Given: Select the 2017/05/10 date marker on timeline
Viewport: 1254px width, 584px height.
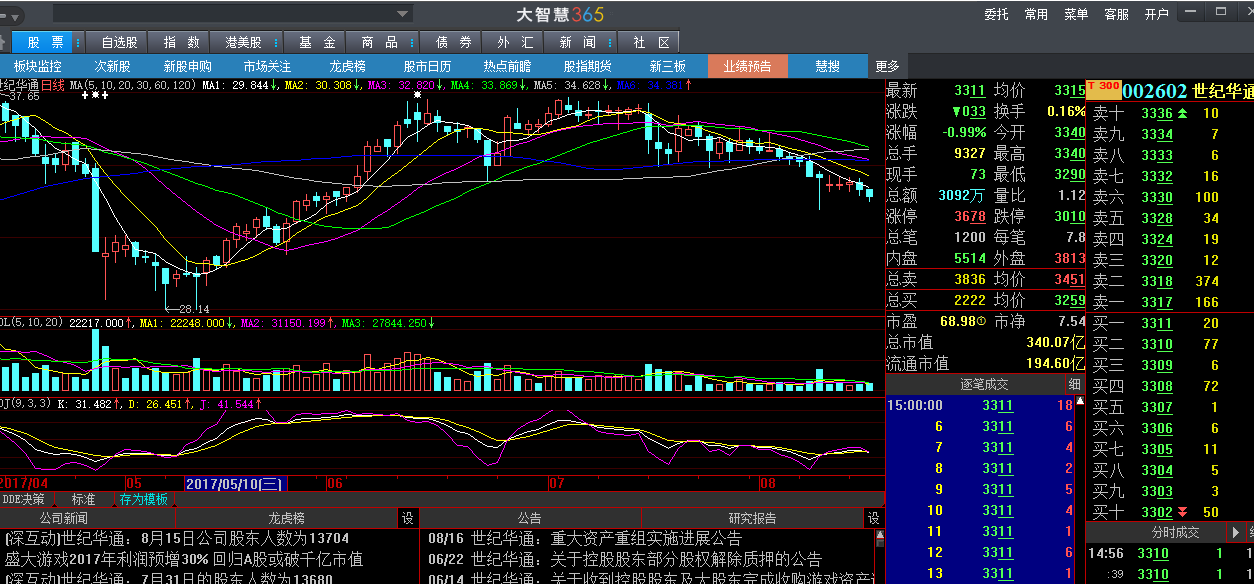Looking at the screenshot, I should (236, 483).
